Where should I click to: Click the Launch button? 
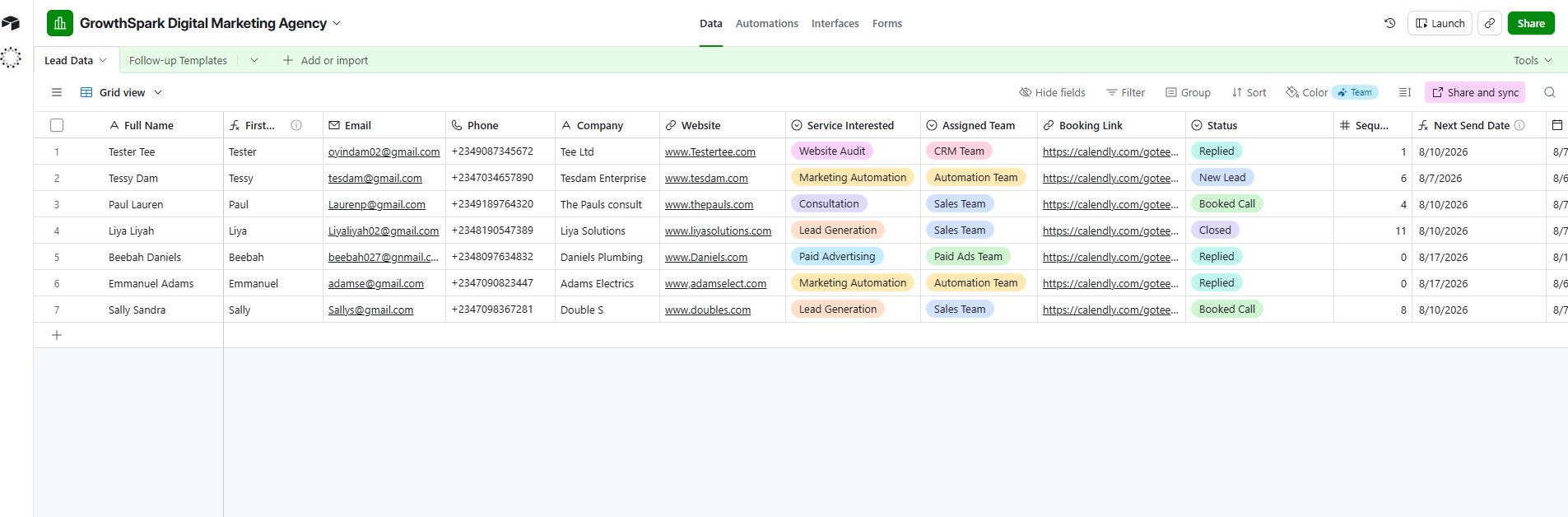pos(1440,23)
